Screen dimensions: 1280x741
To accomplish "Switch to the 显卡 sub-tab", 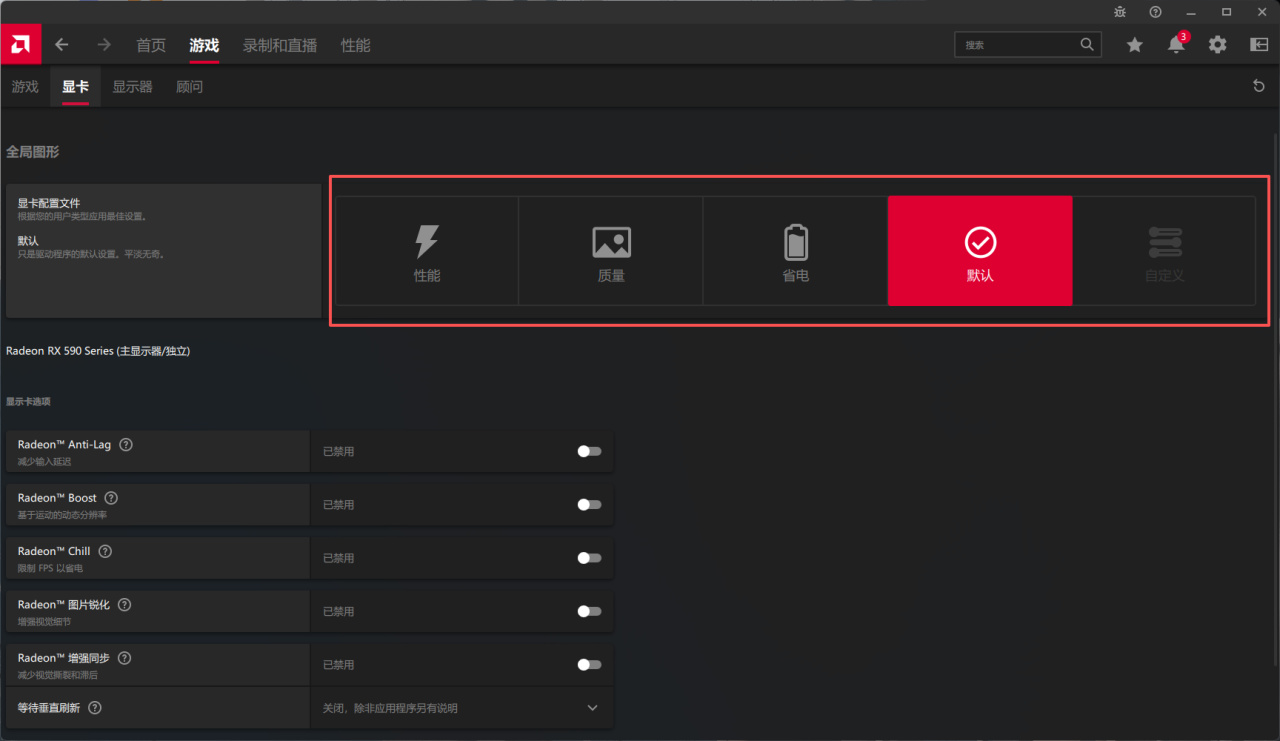I will tap(75, 87).
